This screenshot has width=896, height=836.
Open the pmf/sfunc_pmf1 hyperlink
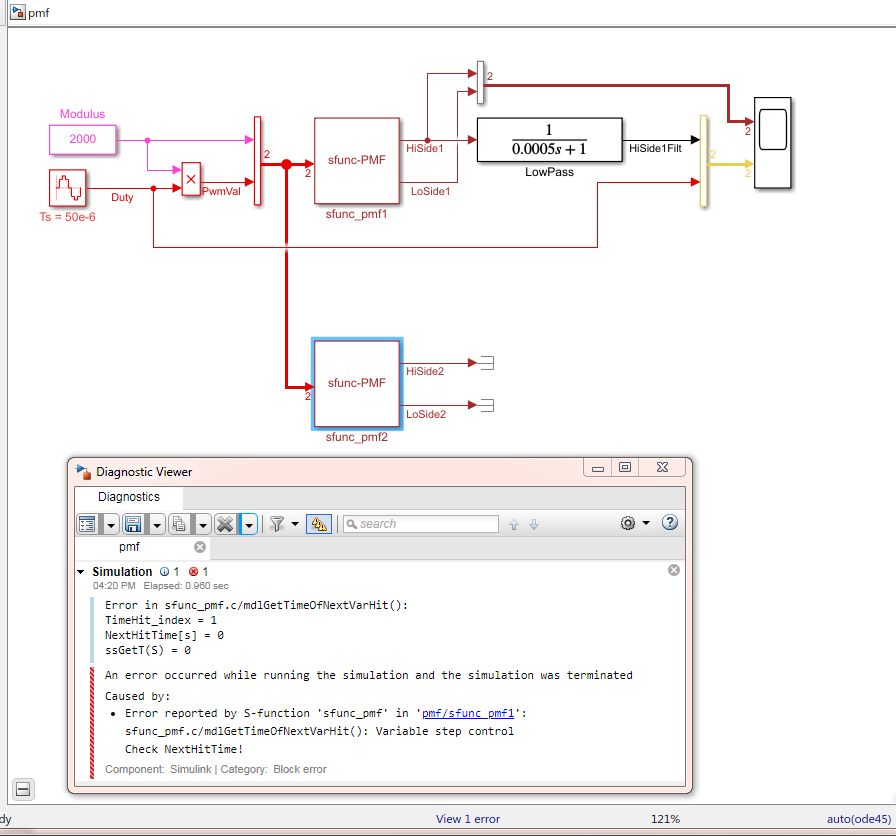click(468, 714)
